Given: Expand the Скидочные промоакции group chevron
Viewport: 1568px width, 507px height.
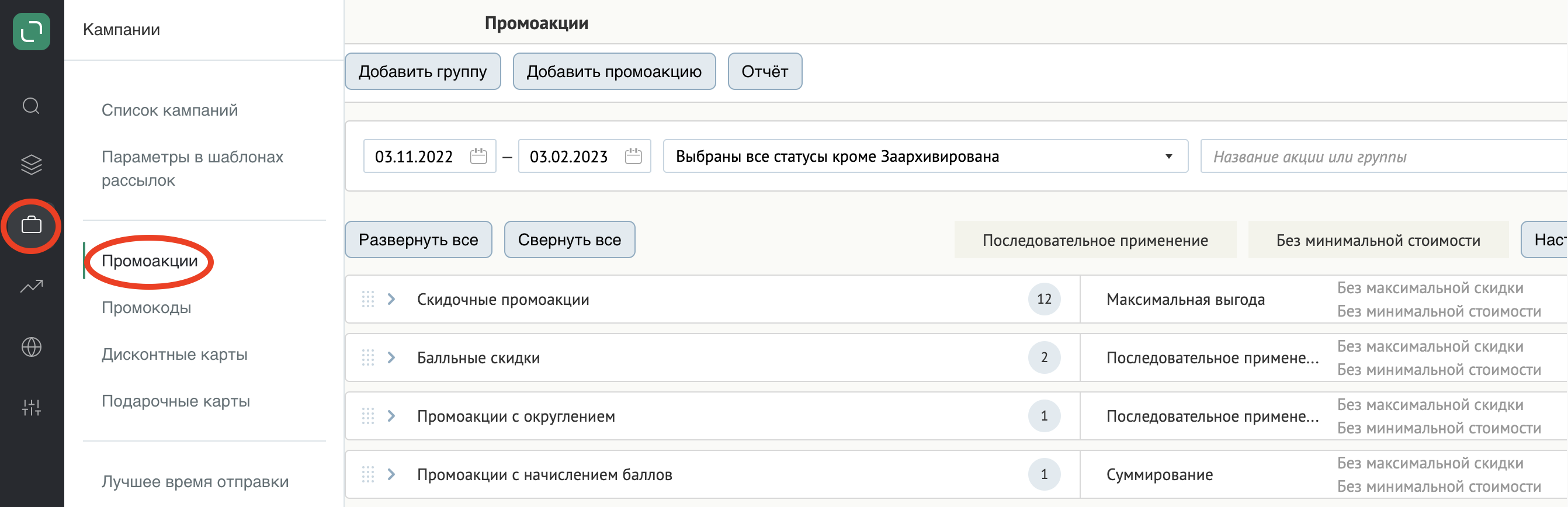Looking at the screenshot, I should pos(391,299).
